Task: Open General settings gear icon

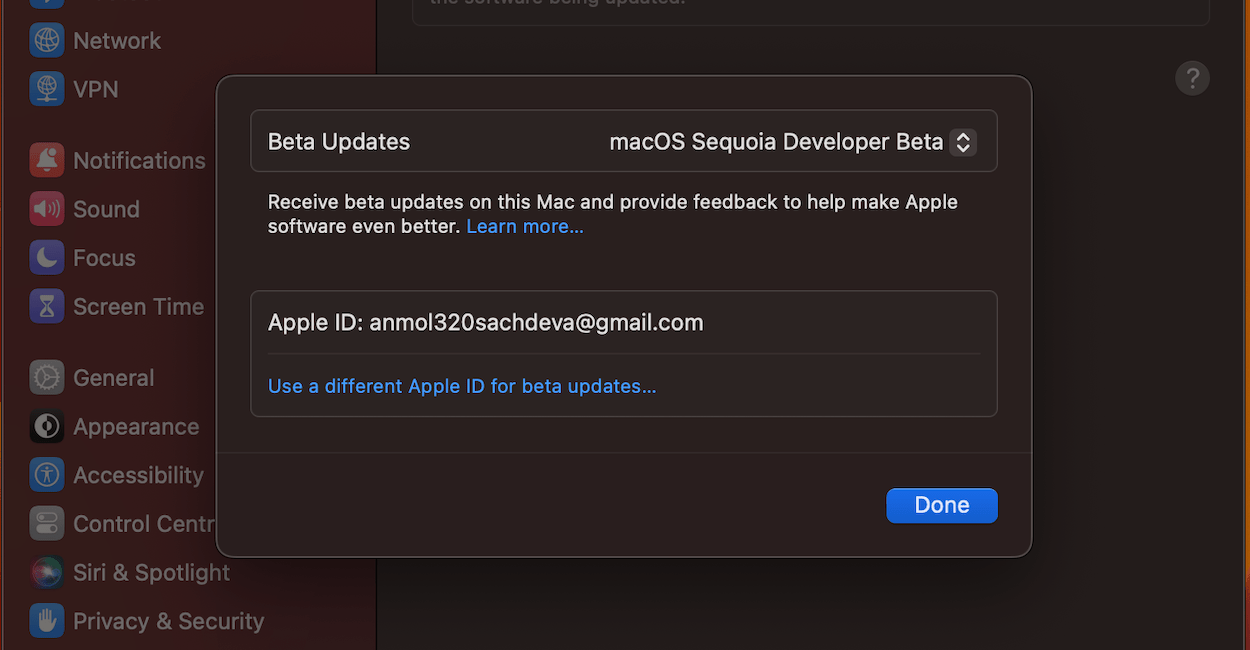Action: tap(46, 377)
